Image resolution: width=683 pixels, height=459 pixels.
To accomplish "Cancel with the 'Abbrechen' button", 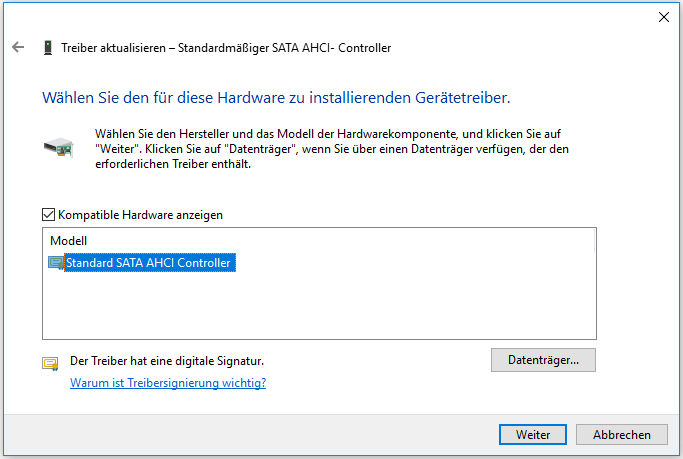I will pos(621,435).
